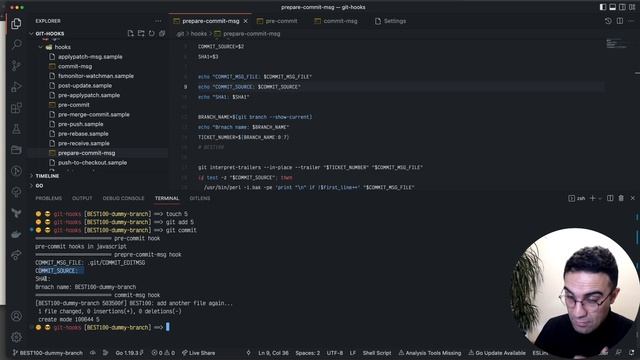Kill the terminal with trash icon
640x360 pixels.
621,198
